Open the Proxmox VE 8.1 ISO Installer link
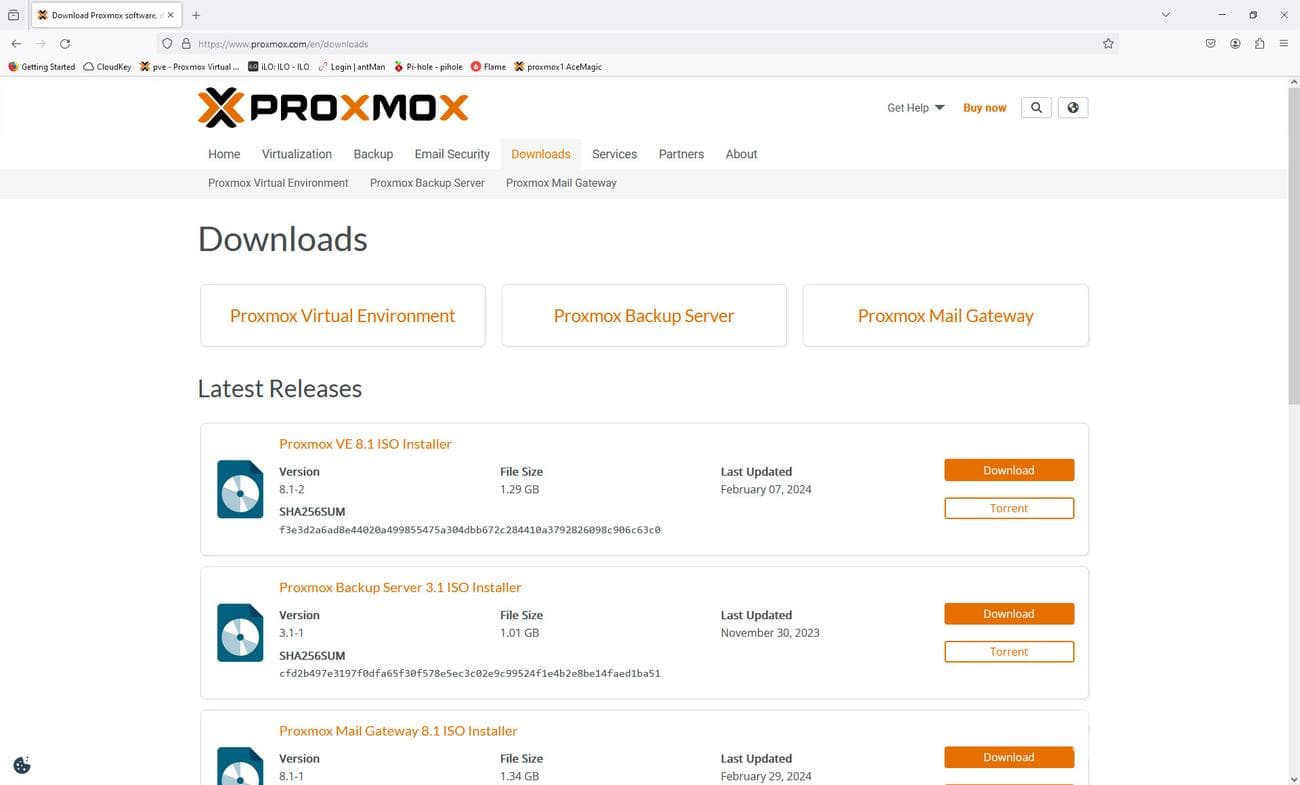 click(365, 444)
